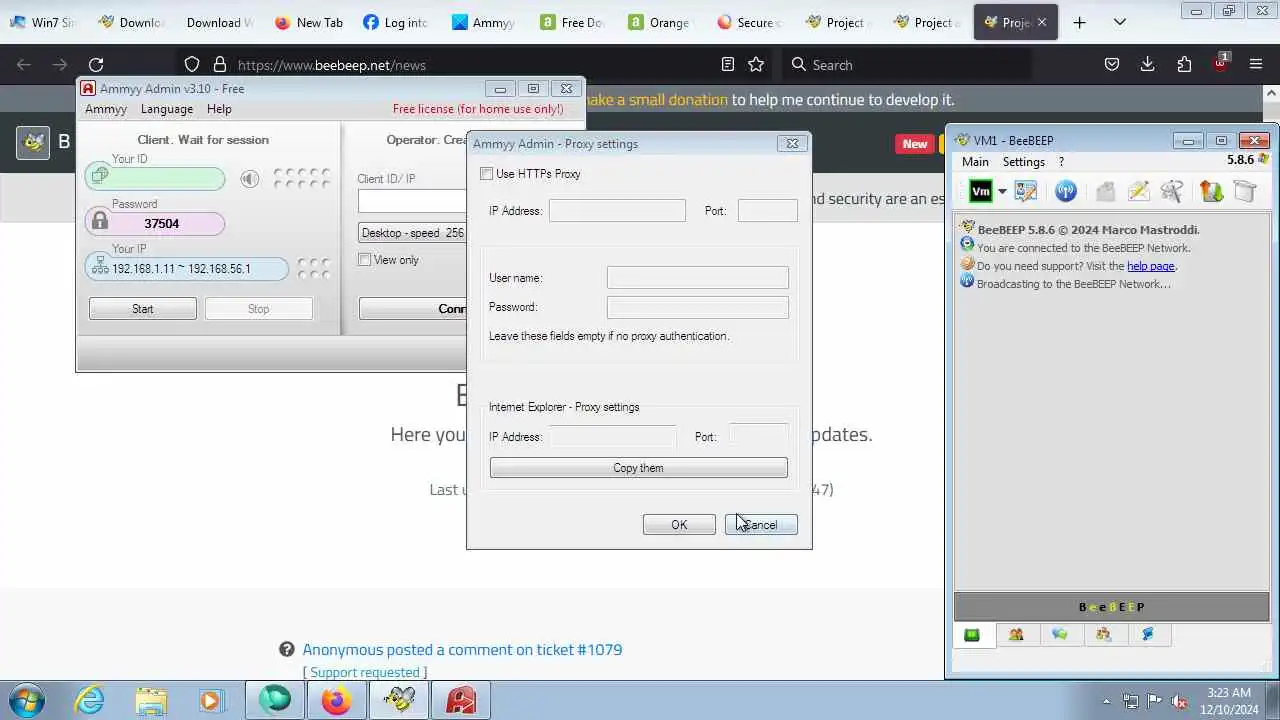The image size is (1280, 720).
Task: Enable the Use HTTPs Proxy checkbox
Action: pyautogui.click(x=487, y=174)
